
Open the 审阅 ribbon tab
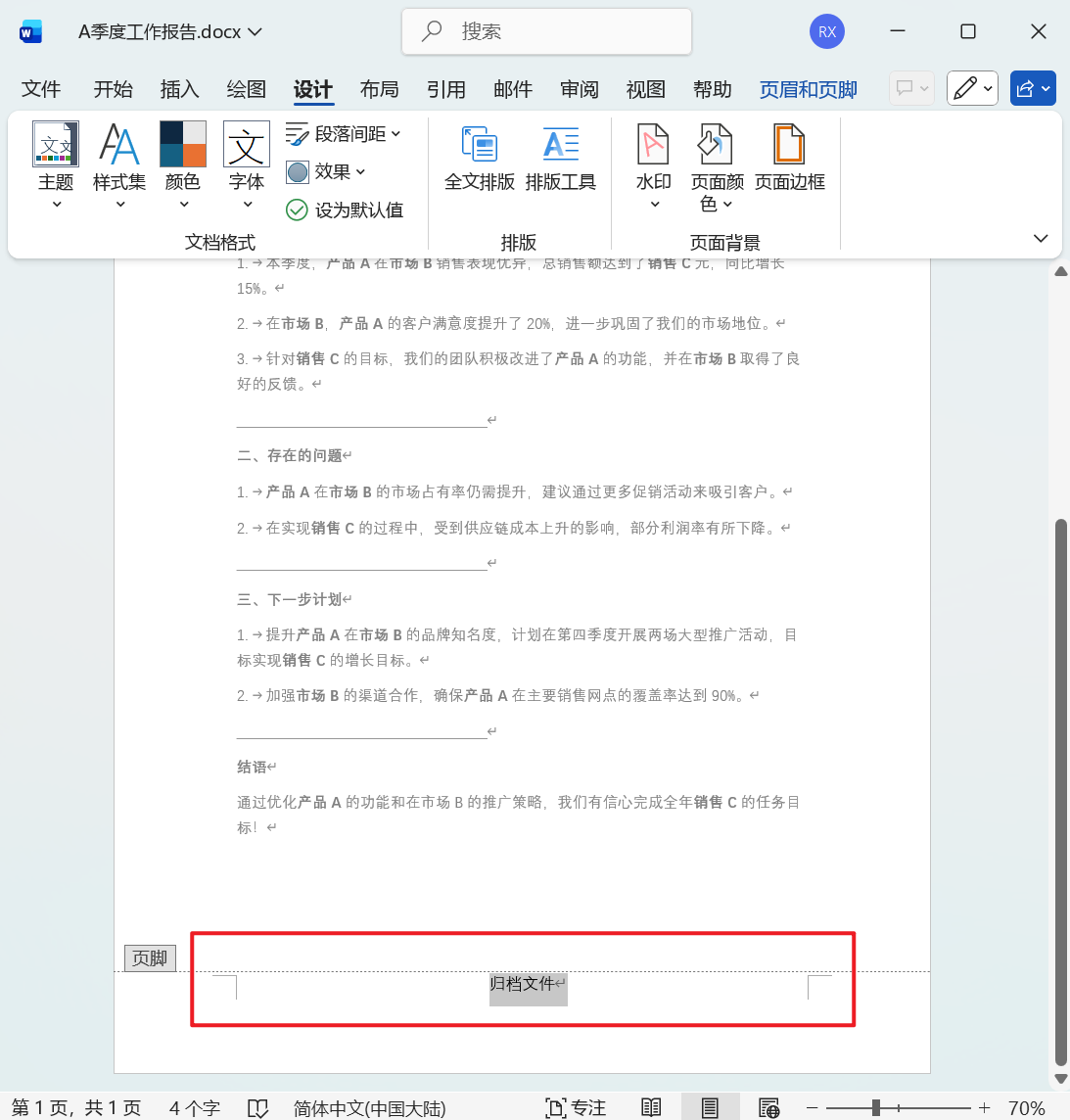click(x=580, y=89)
